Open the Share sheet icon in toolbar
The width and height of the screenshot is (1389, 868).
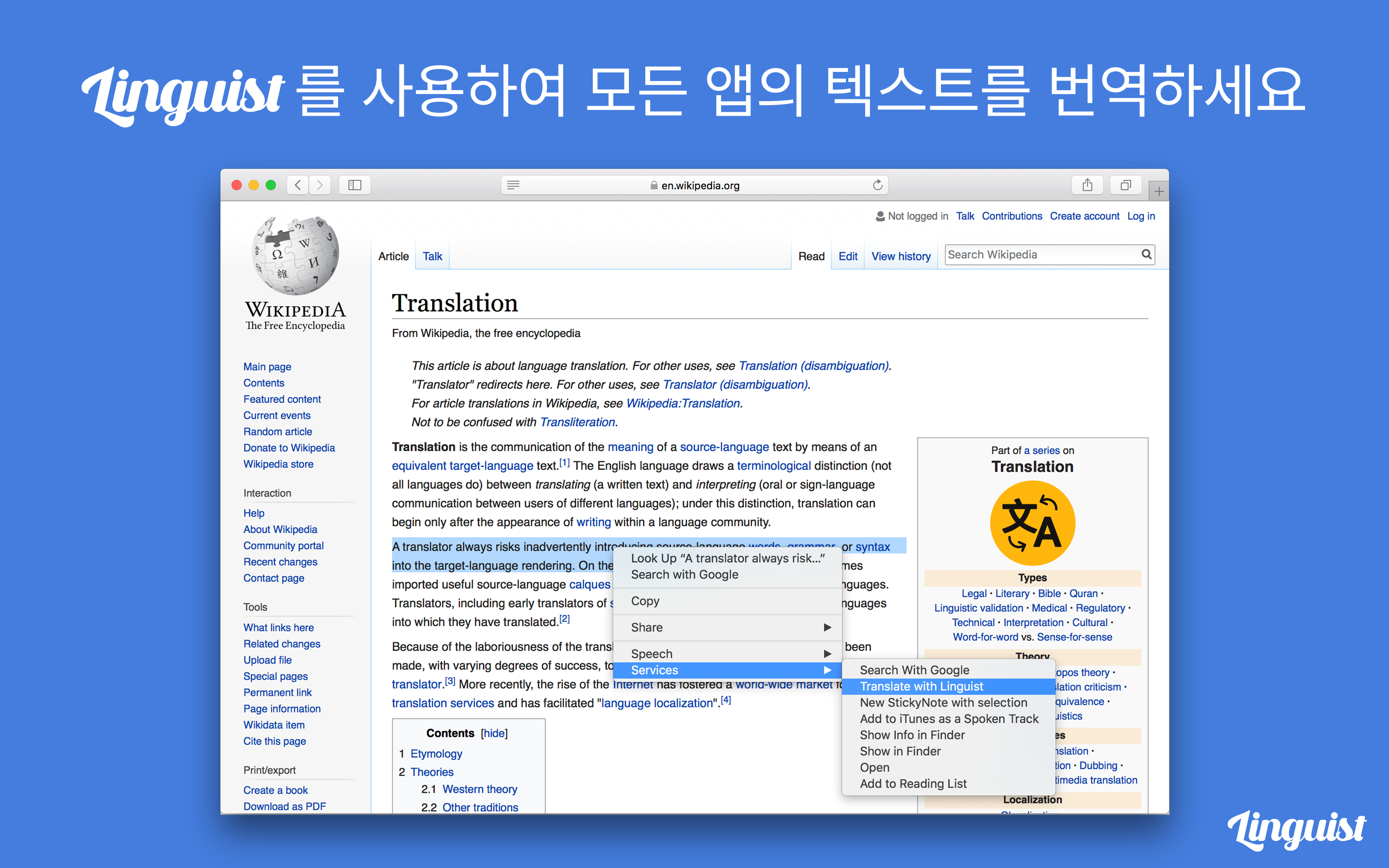point(1087,185)
